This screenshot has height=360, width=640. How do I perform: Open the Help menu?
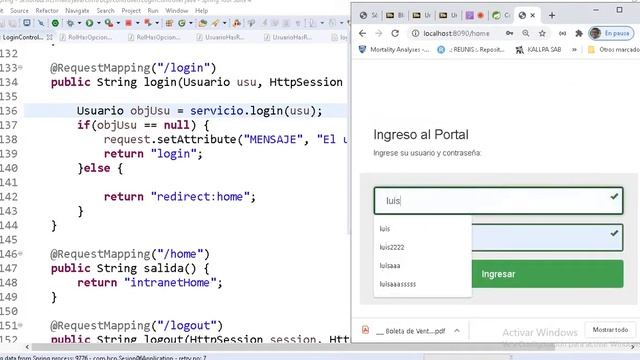[x=201, y=11]
